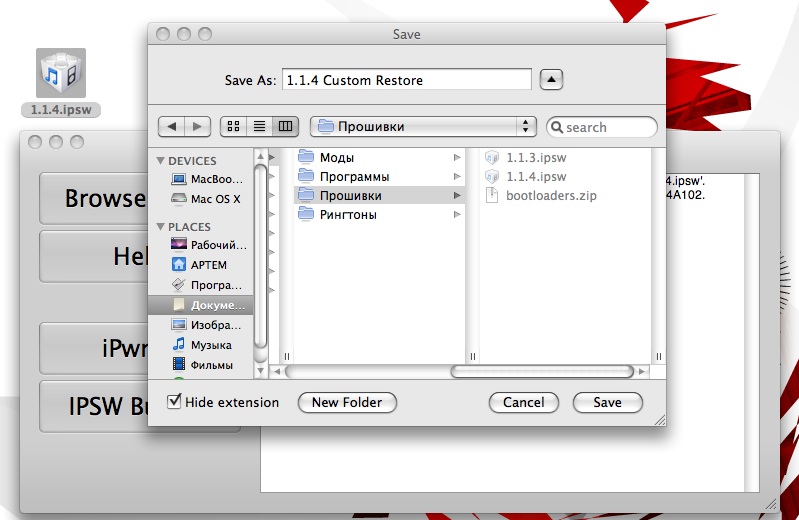Viewport: 799px width, 520px height.
Task: Click the Hel… button in background window
Action: click(94, 256)
